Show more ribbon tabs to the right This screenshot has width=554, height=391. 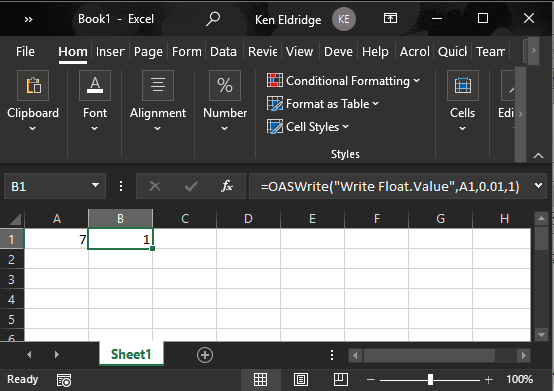[x=533, y=51]
